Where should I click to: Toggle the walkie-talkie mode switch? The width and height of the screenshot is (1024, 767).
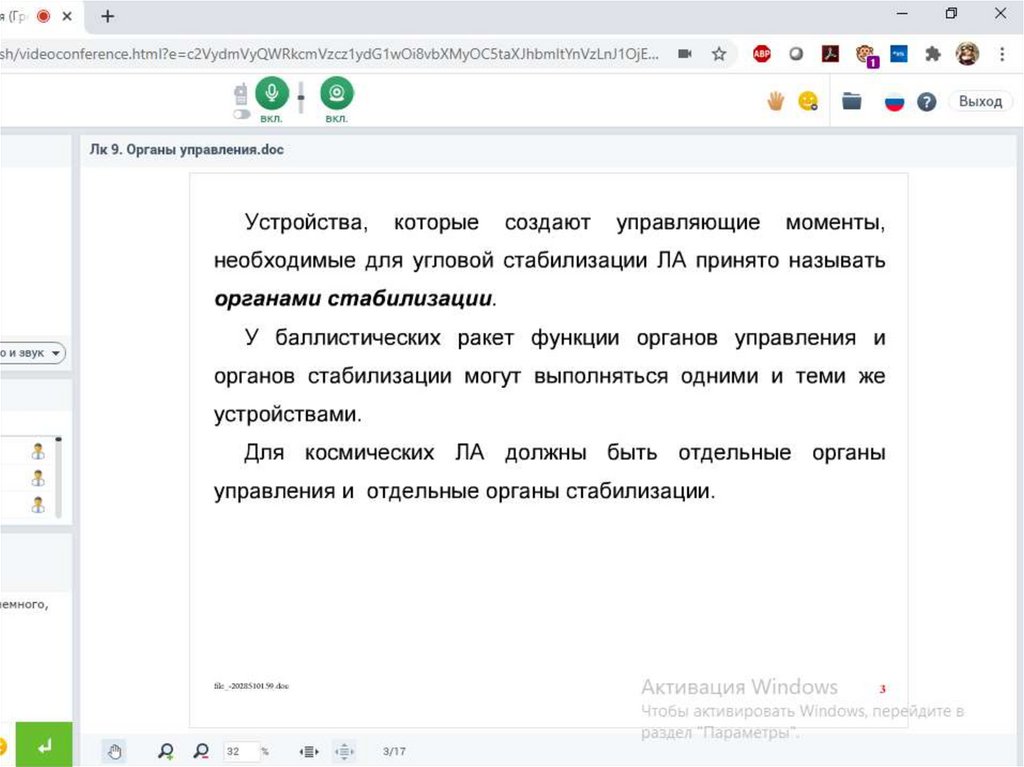coord(241,114)
